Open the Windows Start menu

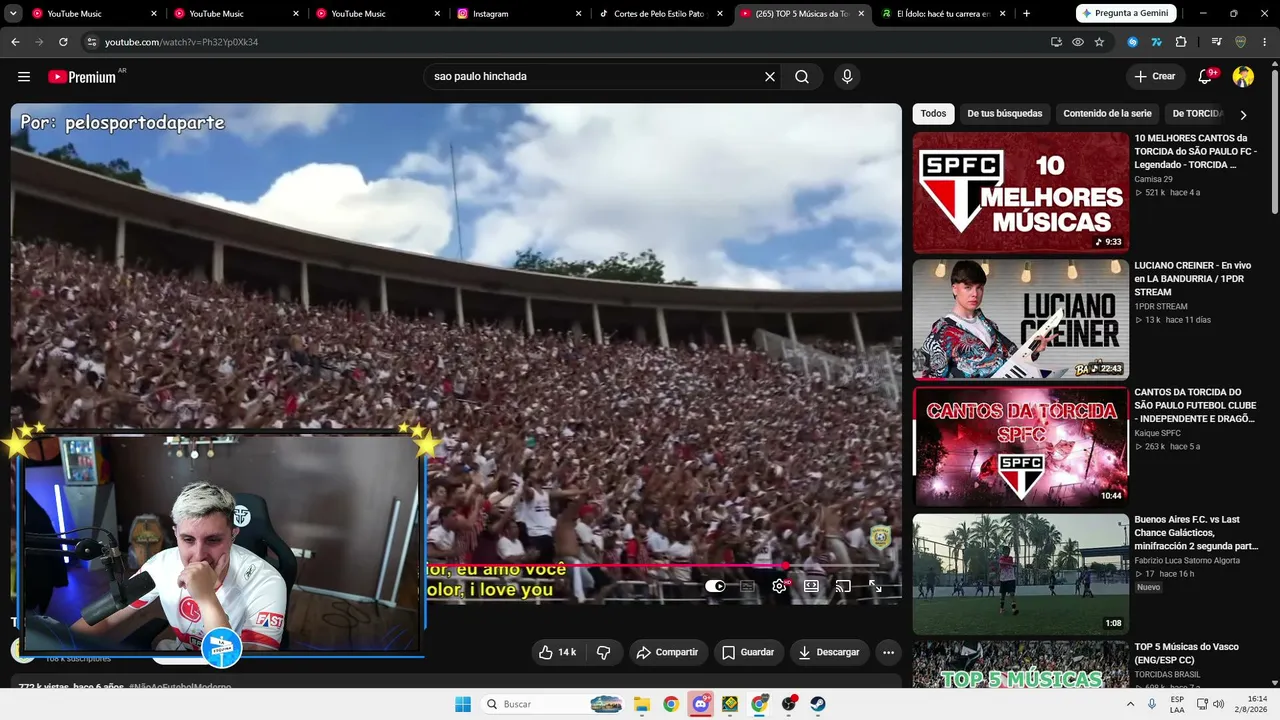(463, 704)
